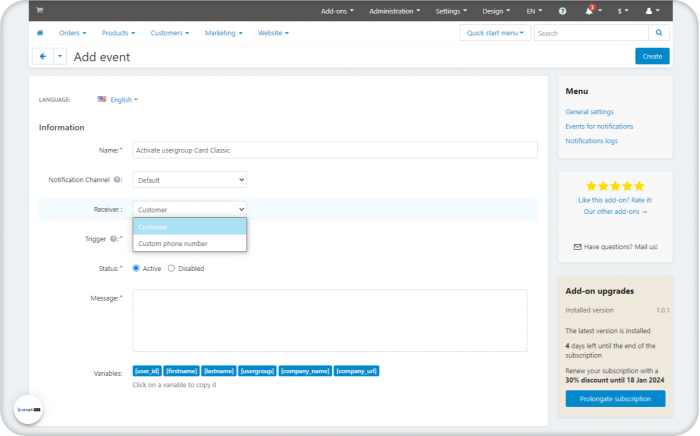Expand the dropdown next to back arrow
The width and height of the screenshot is (700, 436).
click(60, 57)
